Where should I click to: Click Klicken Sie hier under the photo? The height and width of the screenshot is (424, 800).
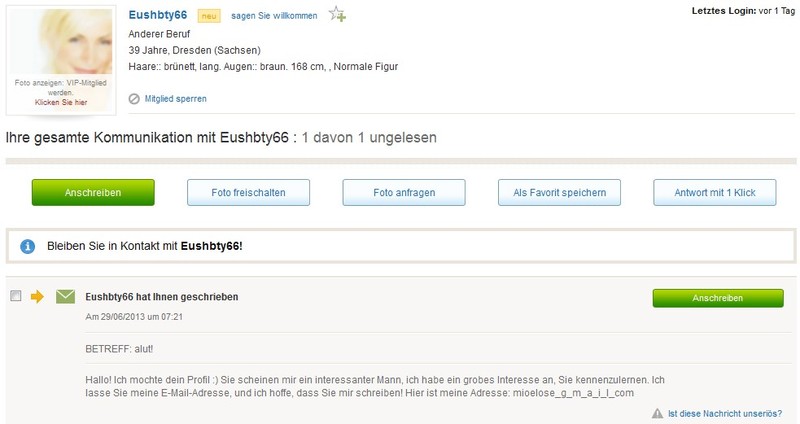click(x=61, y=103)
